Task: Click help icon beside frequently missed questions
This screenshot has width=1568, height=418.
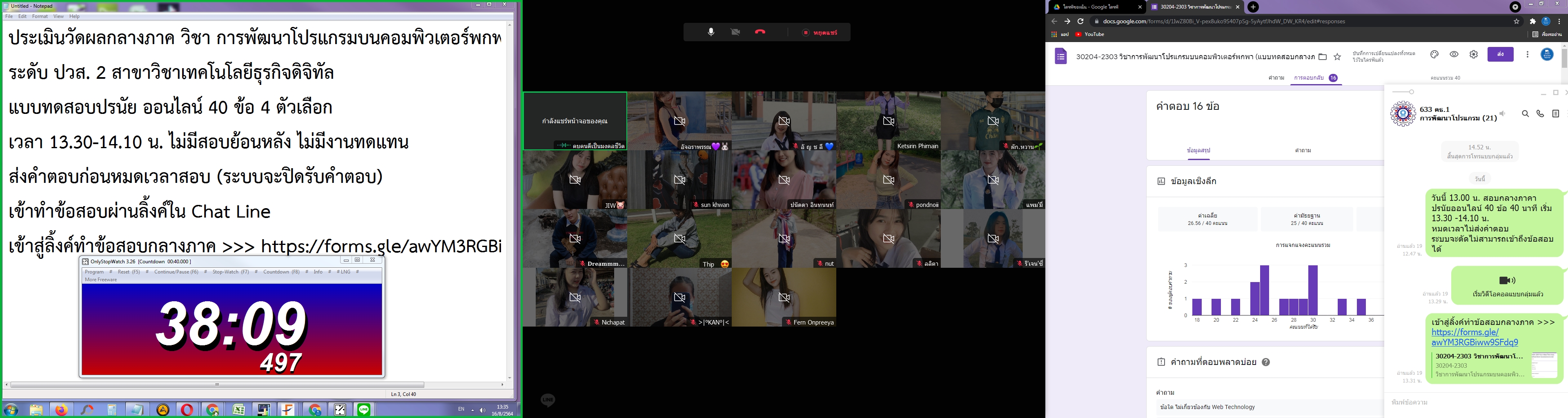Action: pyautogui.click(x=1266, y=362)
